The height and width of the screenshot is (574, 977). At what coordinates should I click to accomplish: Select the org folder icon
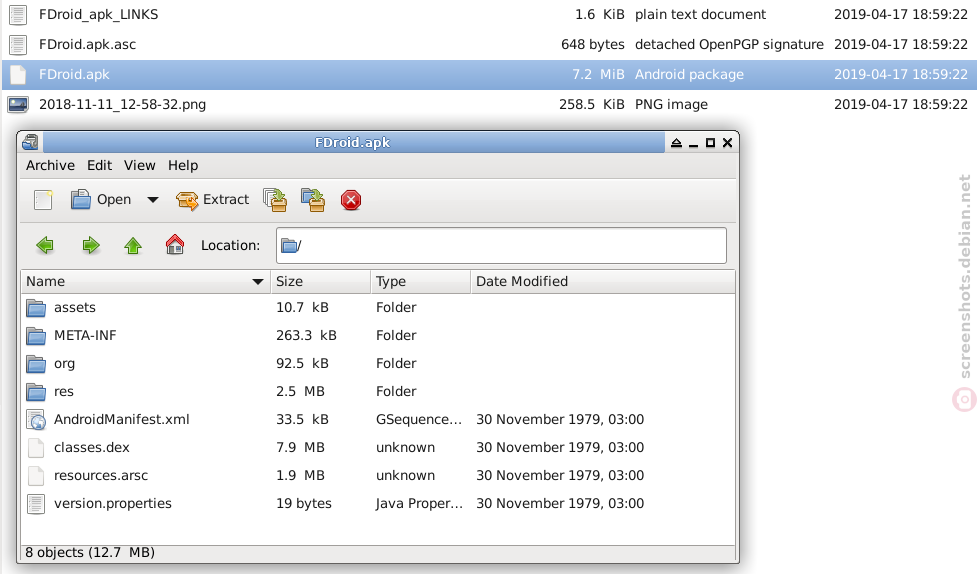(36, 364)
